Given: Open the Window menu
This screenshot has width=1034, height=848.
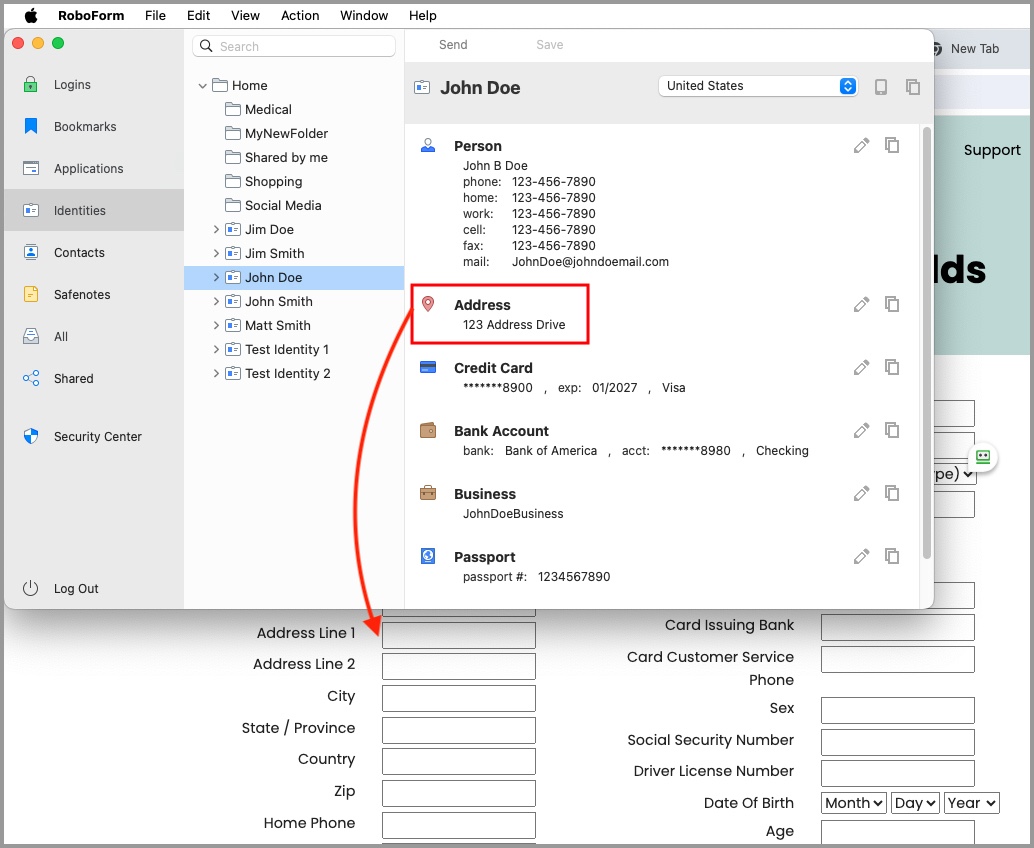Looking at the screenshot, I should (364, 15).
